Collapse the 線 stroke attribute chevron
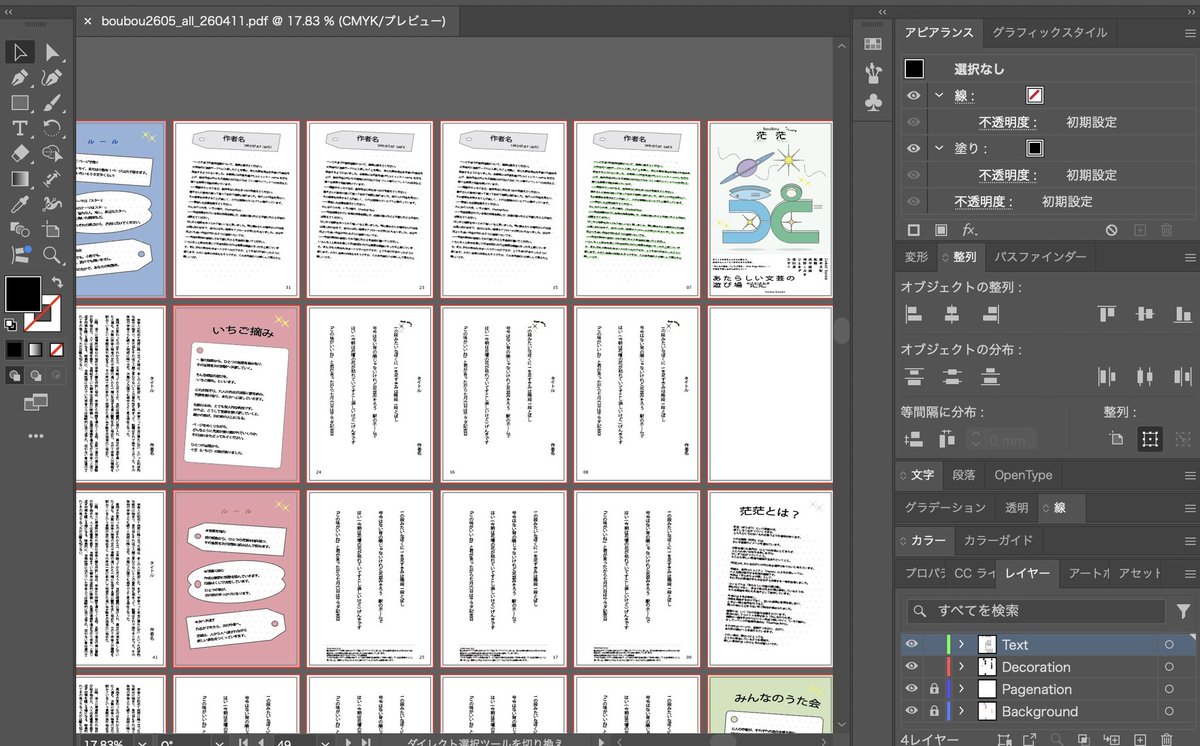Viewport: 1200px width, 746px height. 939,96
